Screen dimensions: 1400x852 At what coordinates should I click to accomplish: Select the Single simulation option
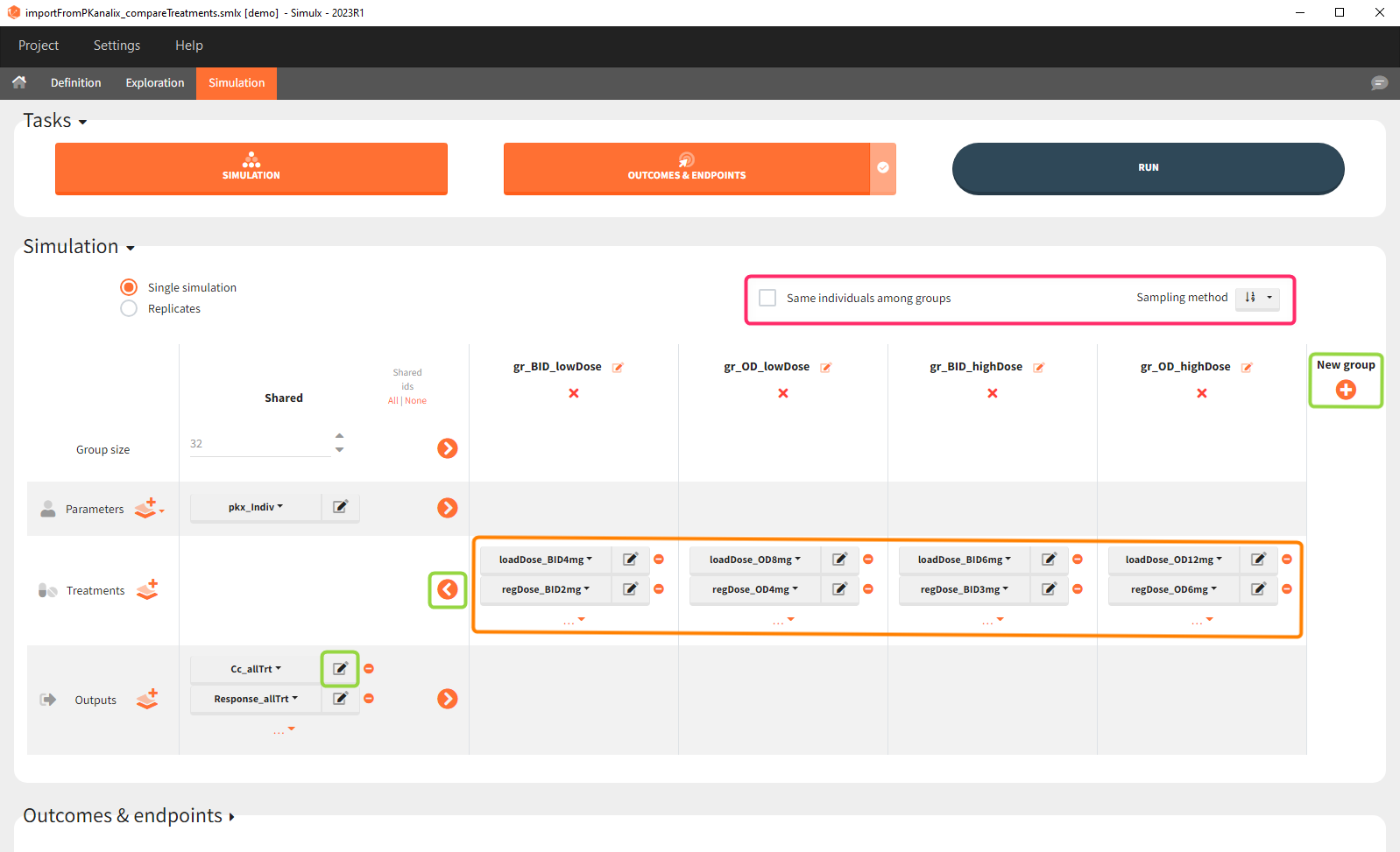129,287
